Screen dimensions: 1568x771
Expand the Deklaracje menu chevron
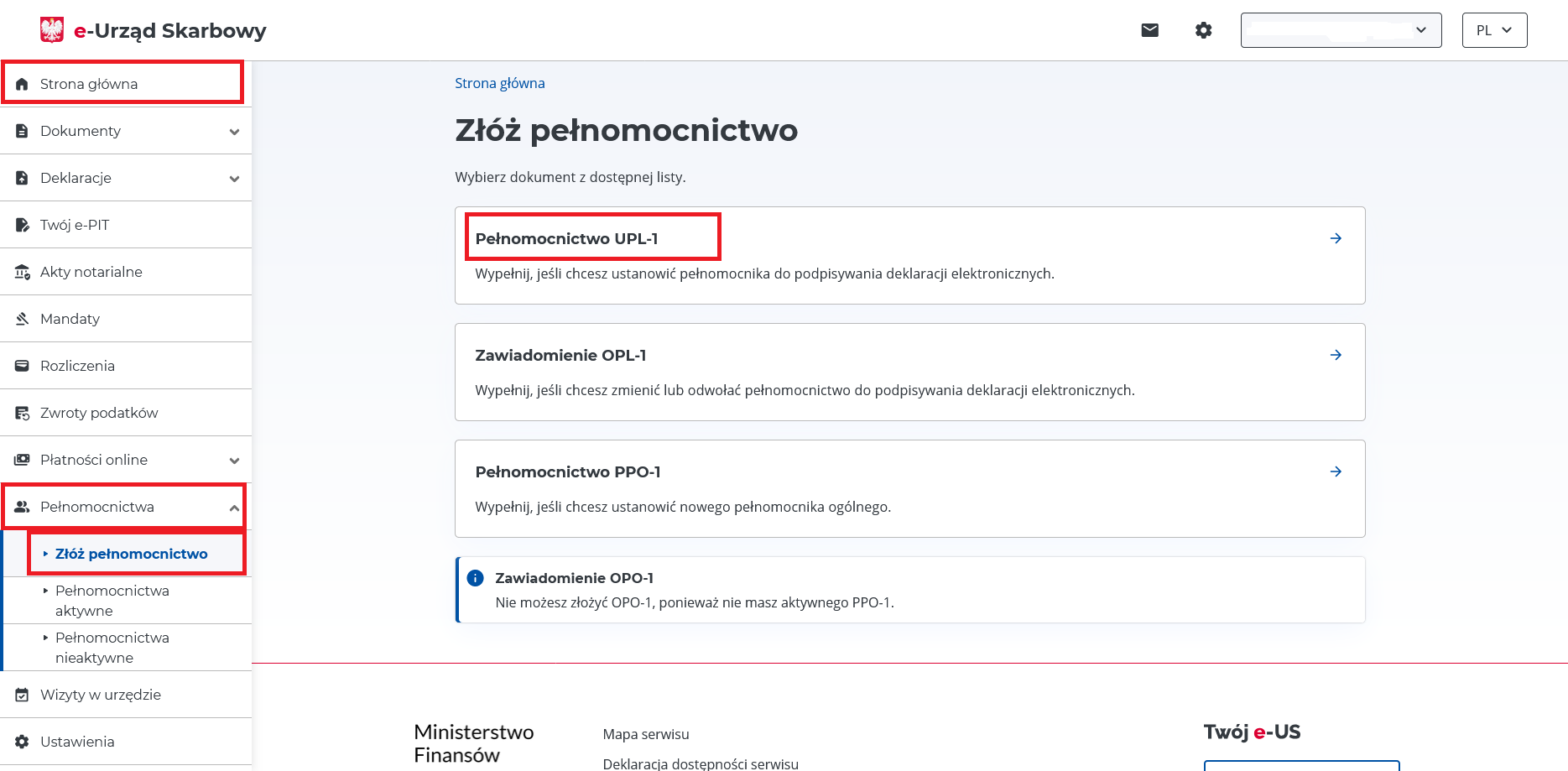tap(234, 179)
